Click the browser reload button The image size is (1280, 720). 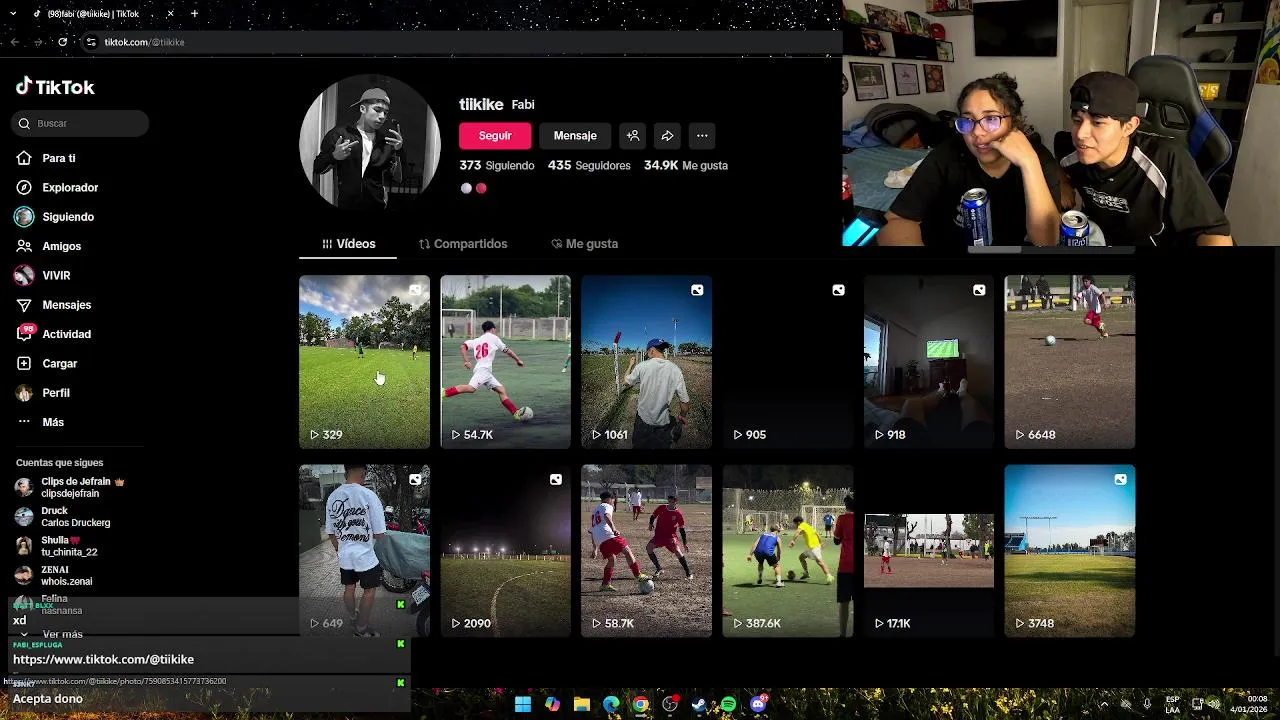click(x=62, y=42)
